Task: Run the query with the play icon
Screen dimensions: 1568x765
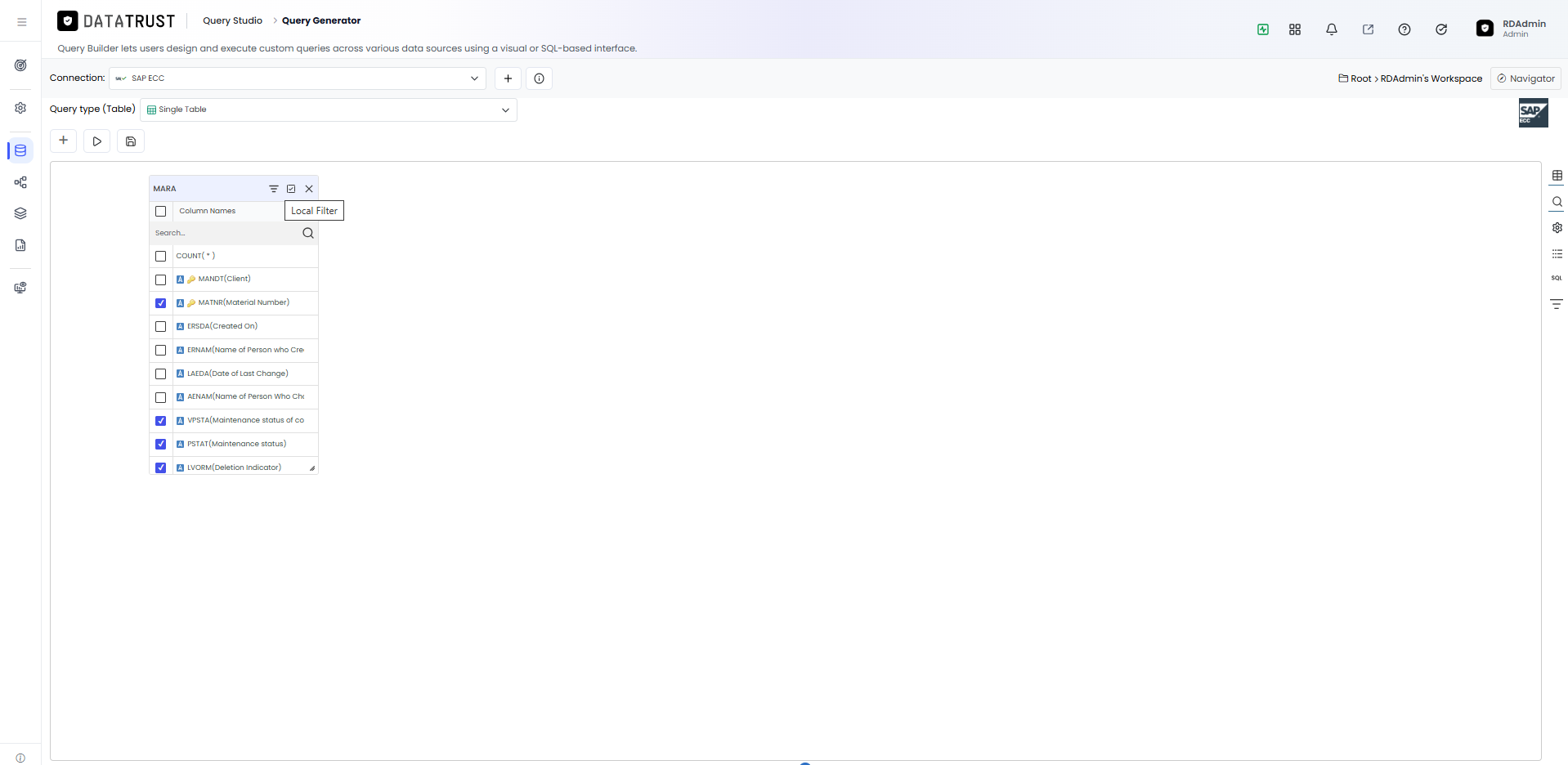Action: [96, 141]
